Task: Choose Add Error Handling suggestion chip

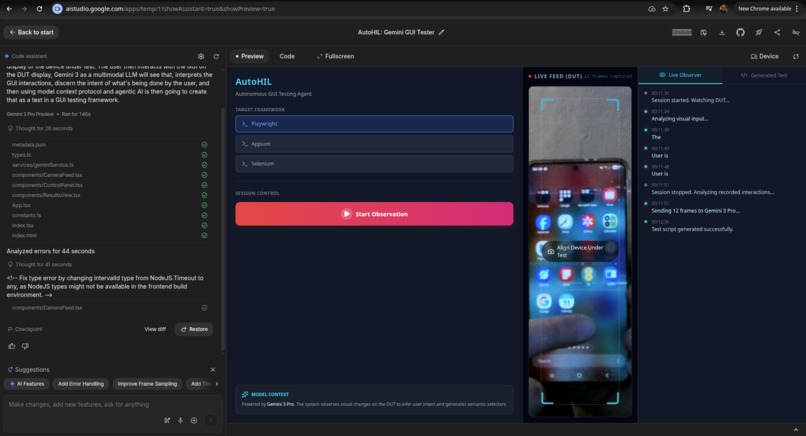Action: pyautogui.click(x=81, y=384)
